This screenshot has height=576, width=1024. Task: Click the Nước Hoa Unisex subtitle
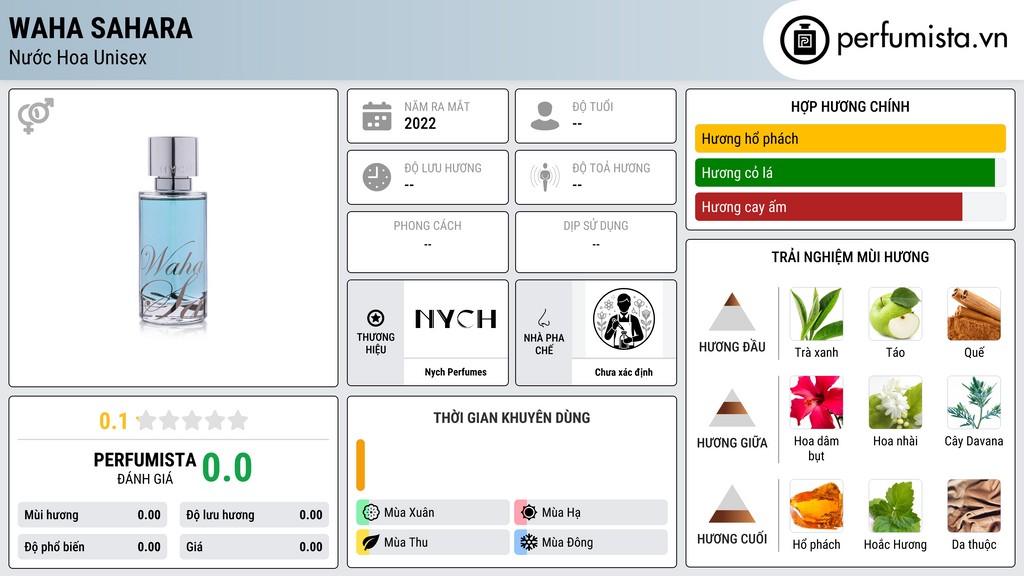[78, 58]
